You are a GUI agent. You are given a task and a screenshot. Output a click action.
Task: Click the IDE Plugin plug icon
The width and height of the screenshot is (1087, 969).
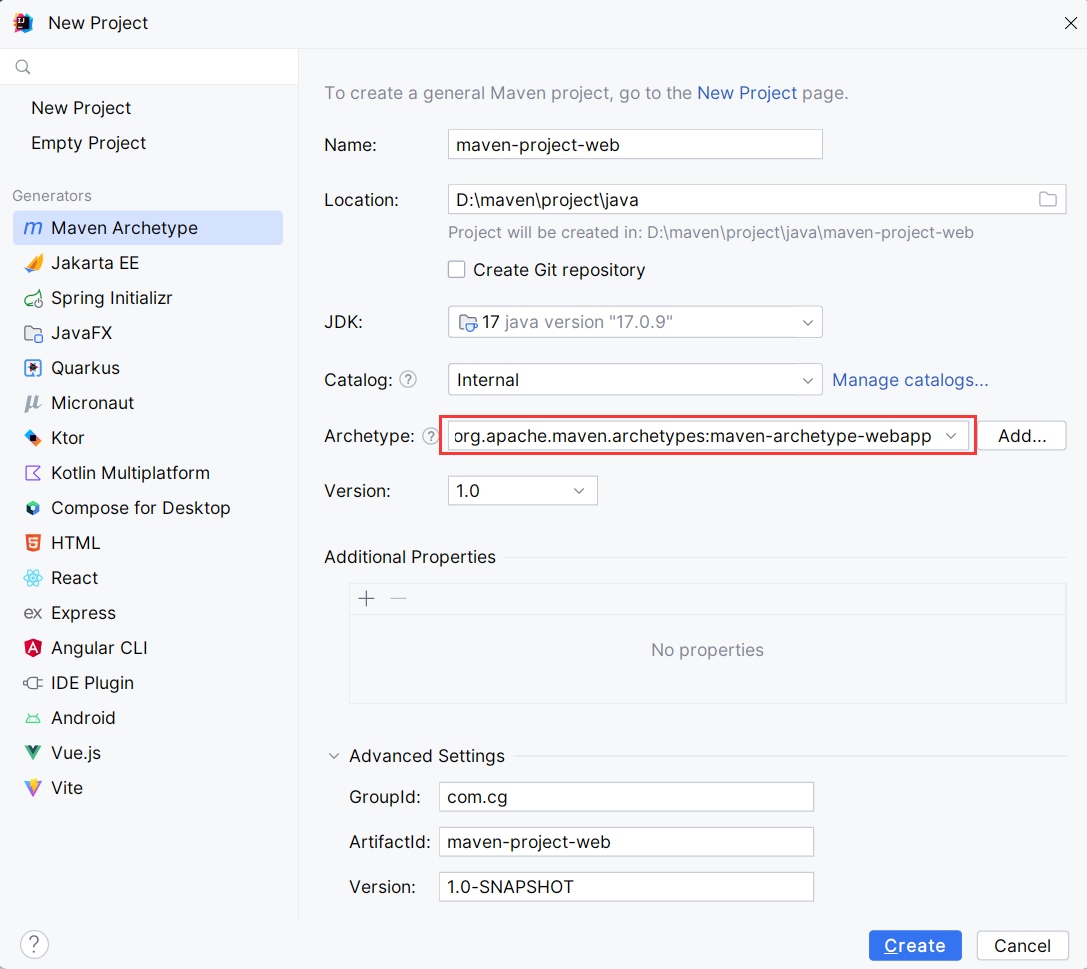33,683
